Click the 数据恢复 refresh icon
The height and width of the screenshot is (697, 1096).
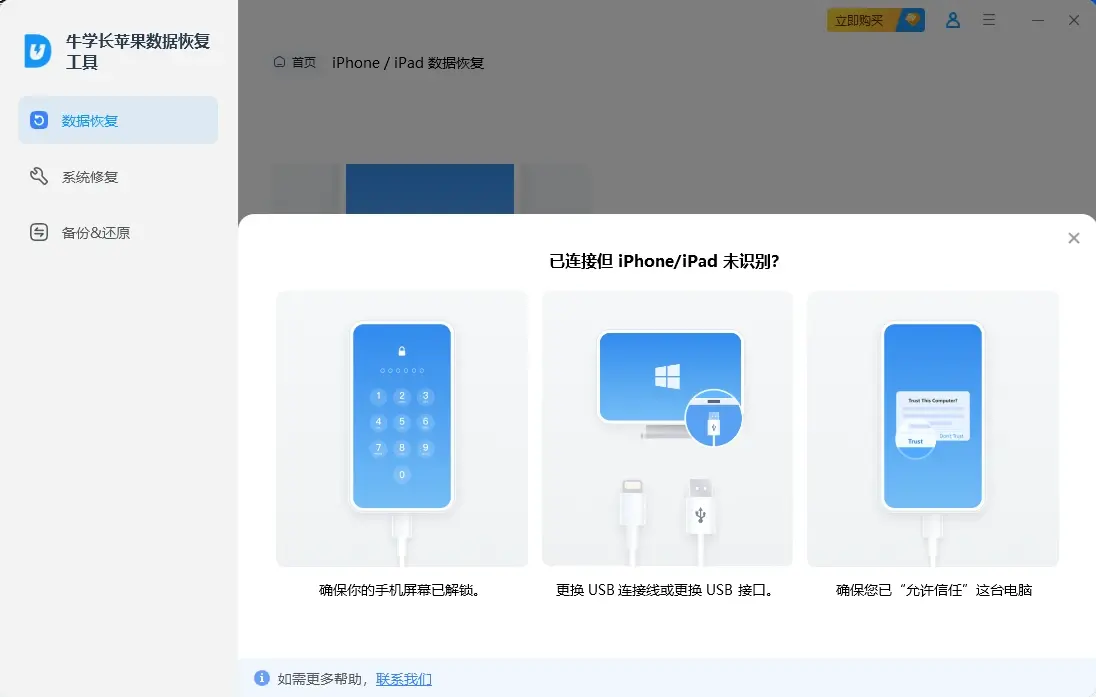(x=39, y=120)
